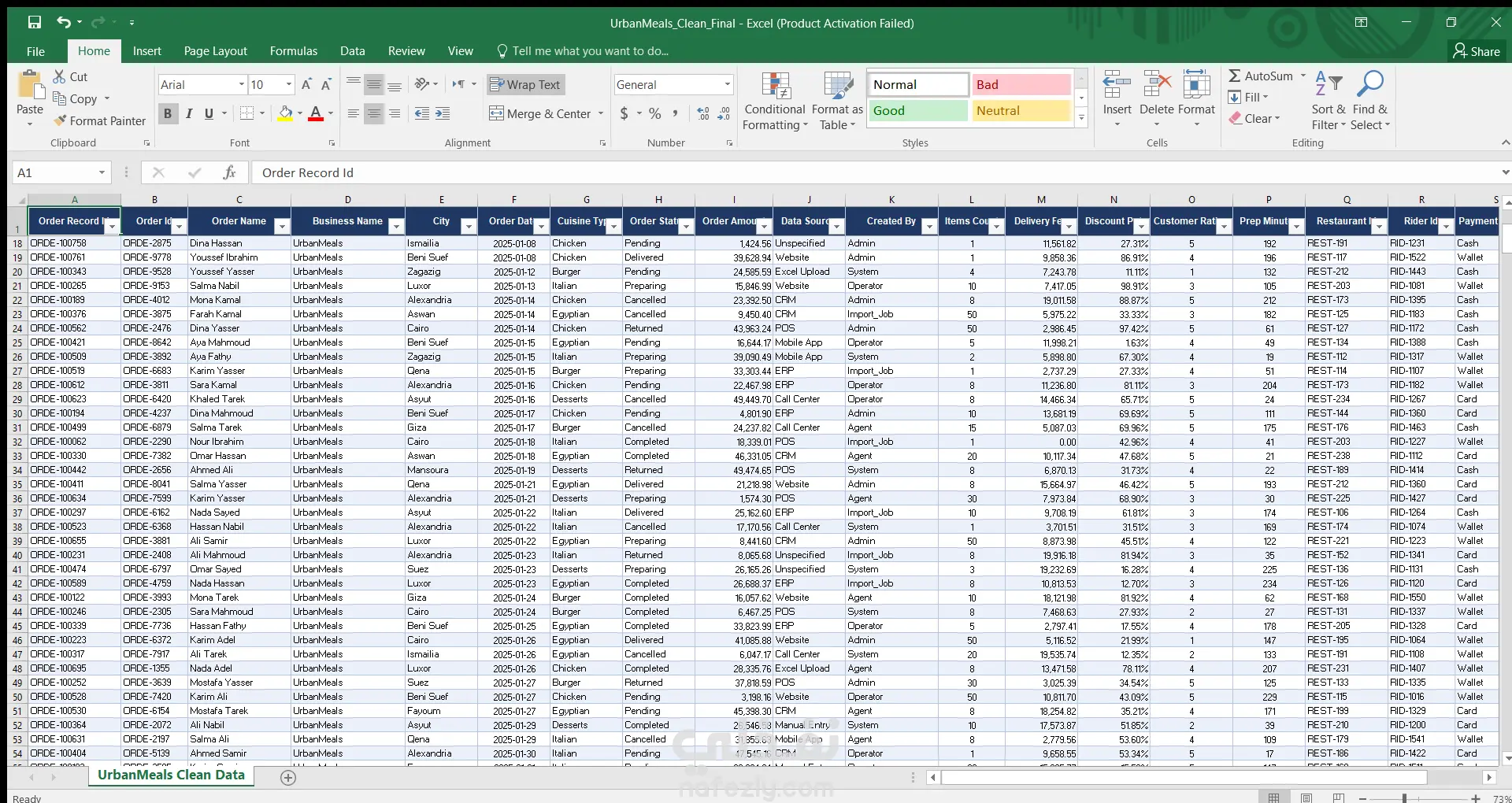Open the Review ribbon tab
The height and width of the screenshot is (803, 1512).
406,51
